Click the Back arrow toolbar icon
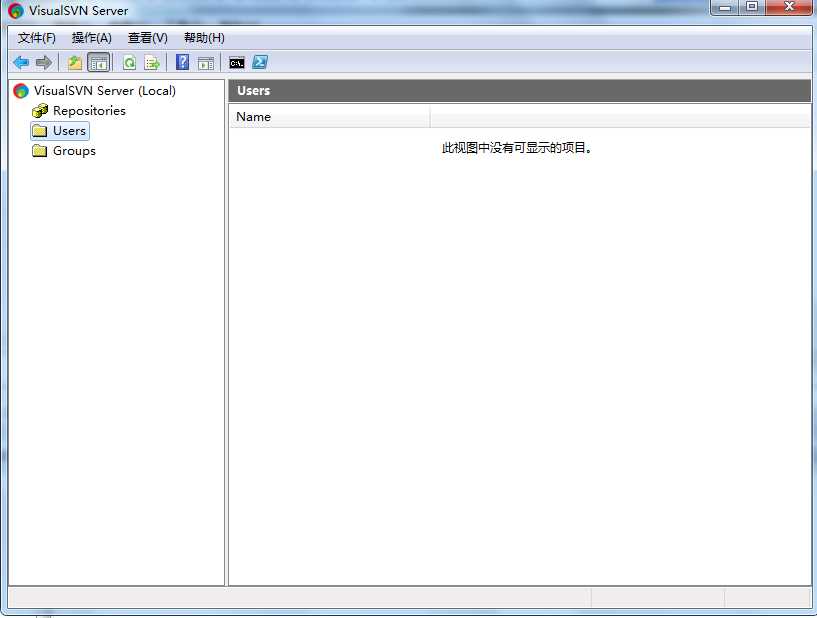The width and height of the screenshot is (817, 618). click(21, 63)
